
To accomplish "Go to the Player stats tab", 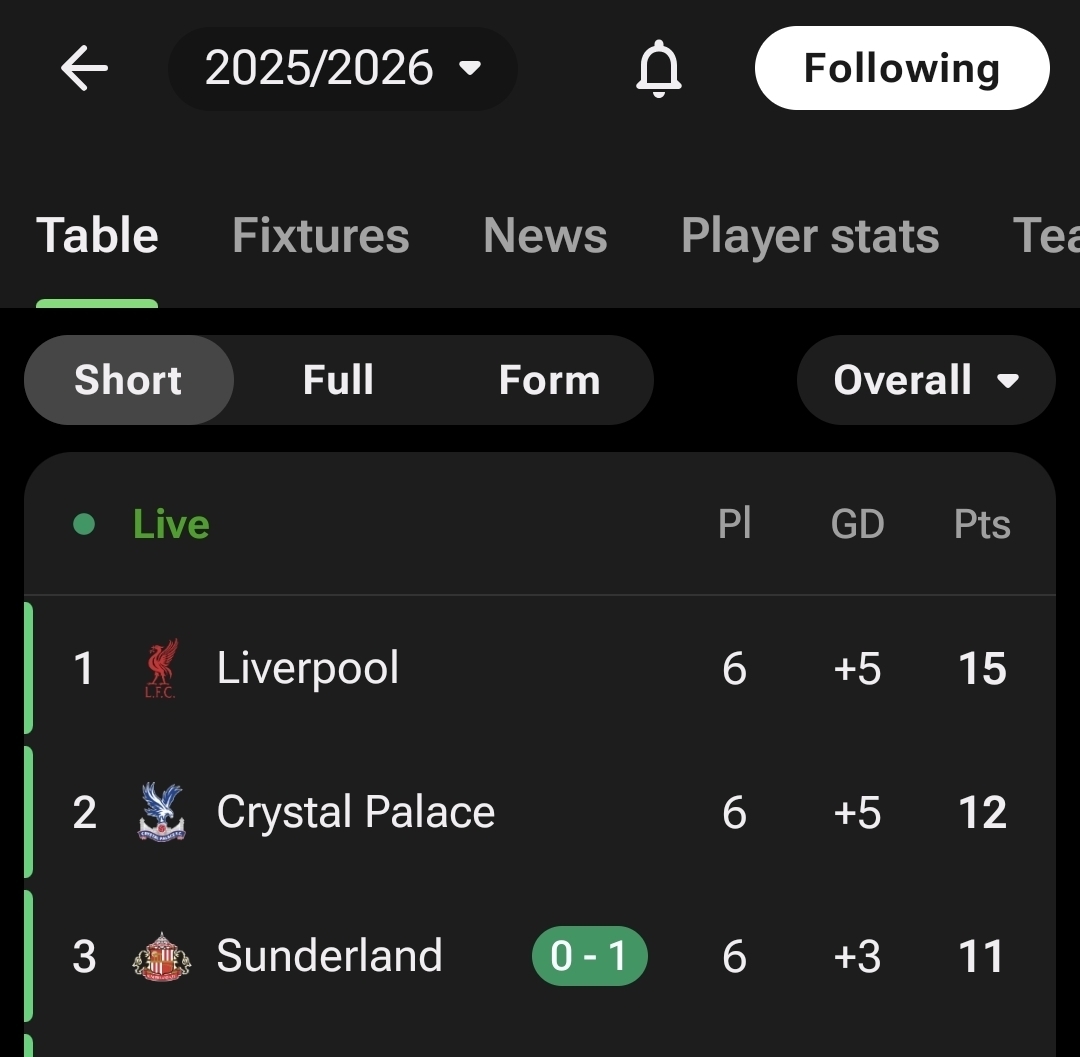I will (x=809, y=236).
